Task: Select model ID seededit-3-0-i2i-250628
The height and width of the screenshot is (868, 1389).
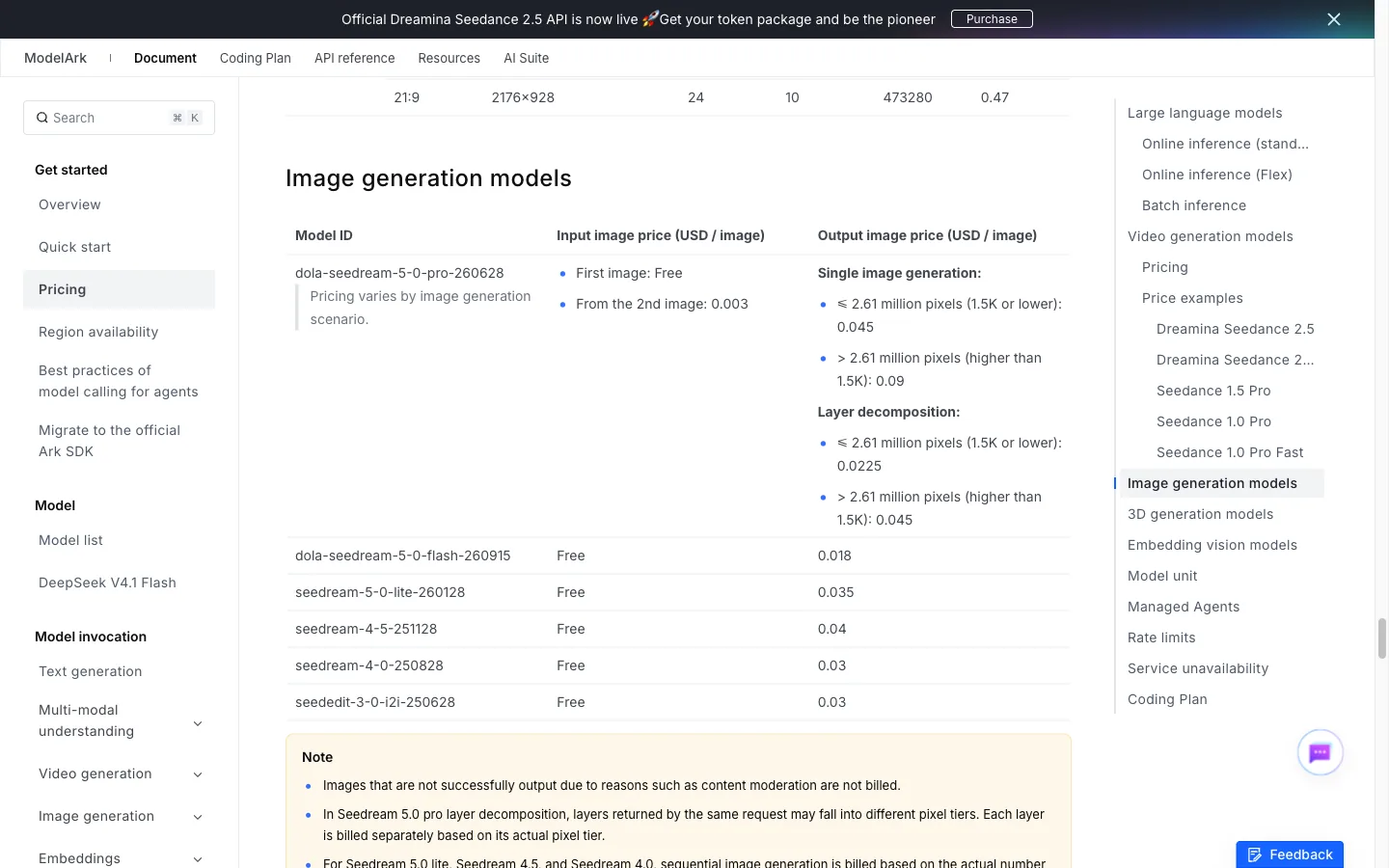Action: (x=375, y=702)
